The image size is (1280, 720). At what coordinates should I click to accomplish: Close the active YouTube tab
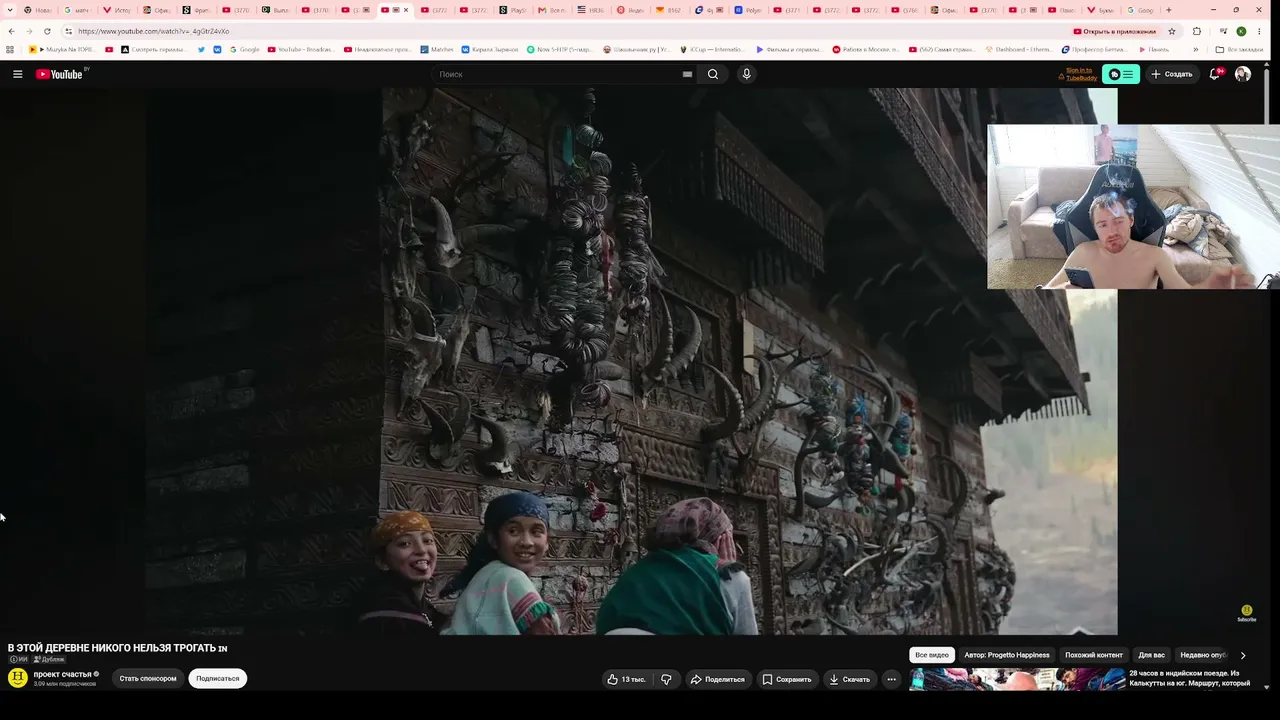pos(406,10)
